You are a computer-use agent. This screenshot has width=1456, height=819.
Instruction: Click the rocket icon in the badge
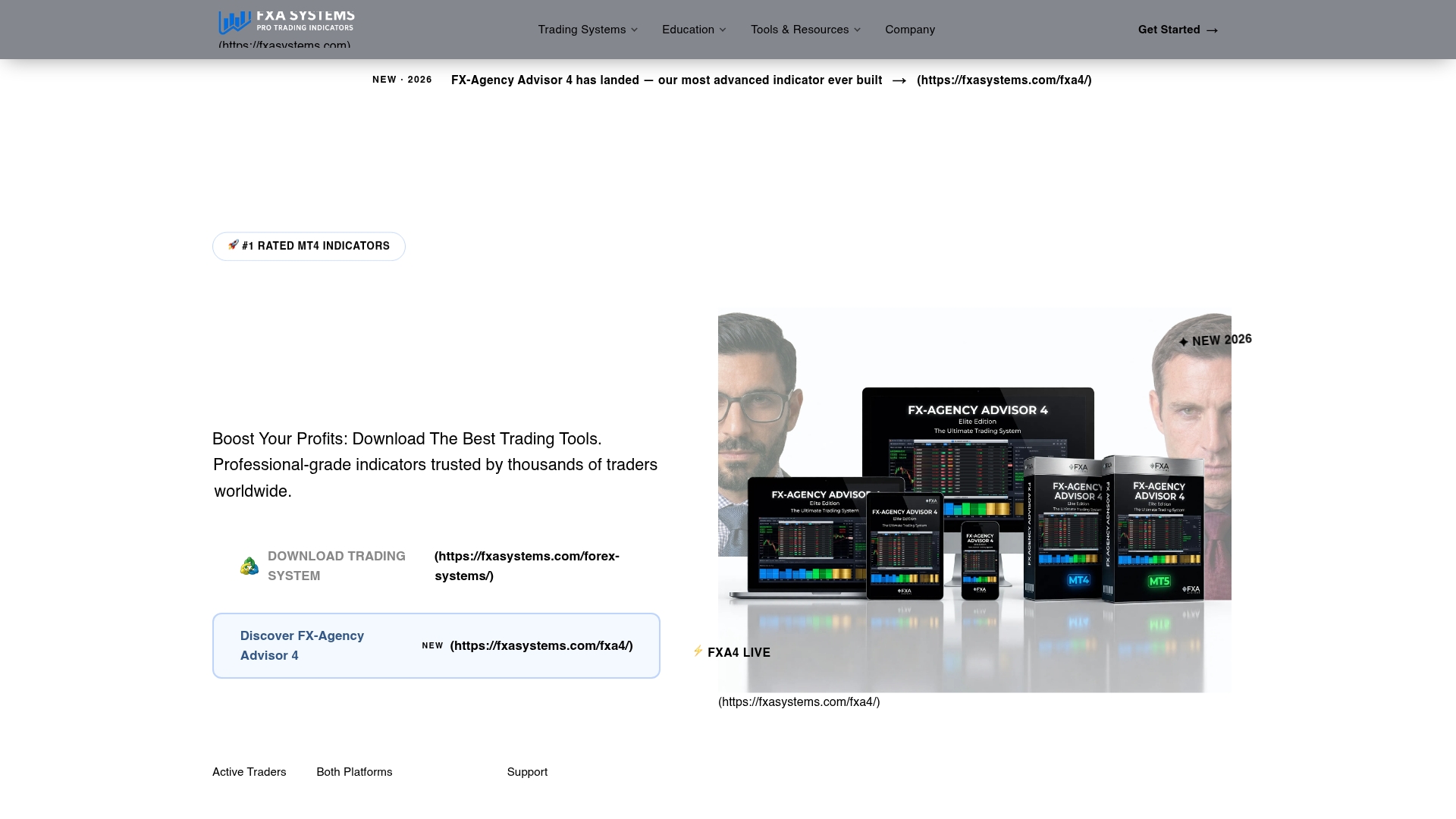[234, 245]
